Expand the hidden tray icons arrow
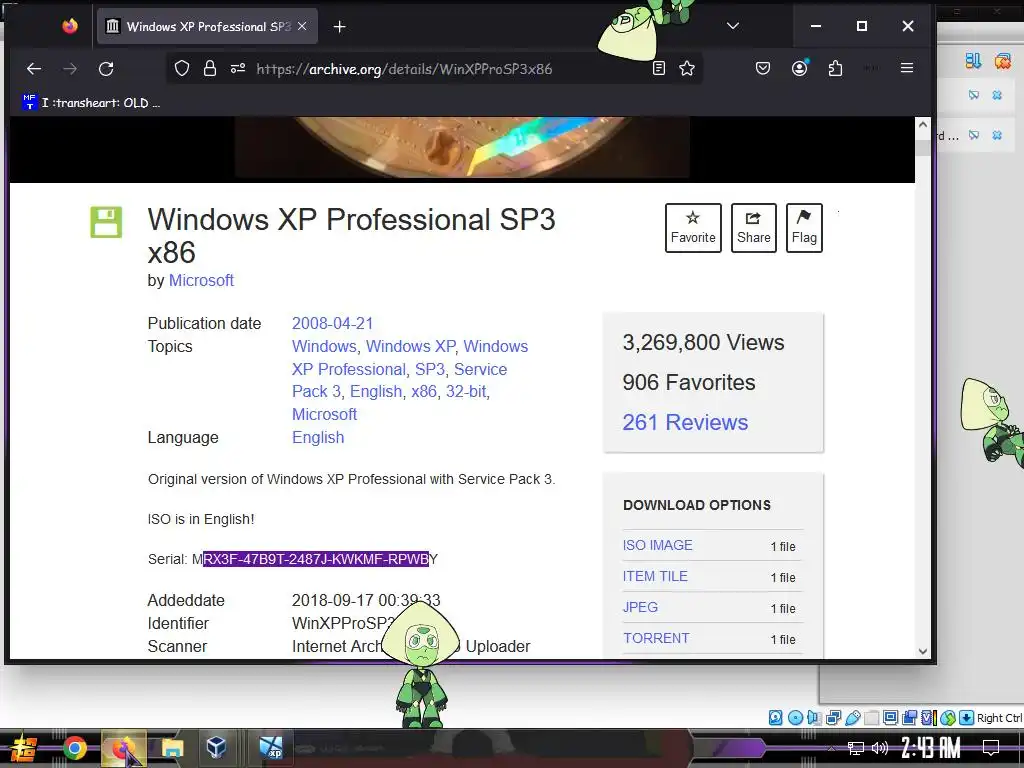The width and height of the screenshot is (1024, 768). (831, 748)
